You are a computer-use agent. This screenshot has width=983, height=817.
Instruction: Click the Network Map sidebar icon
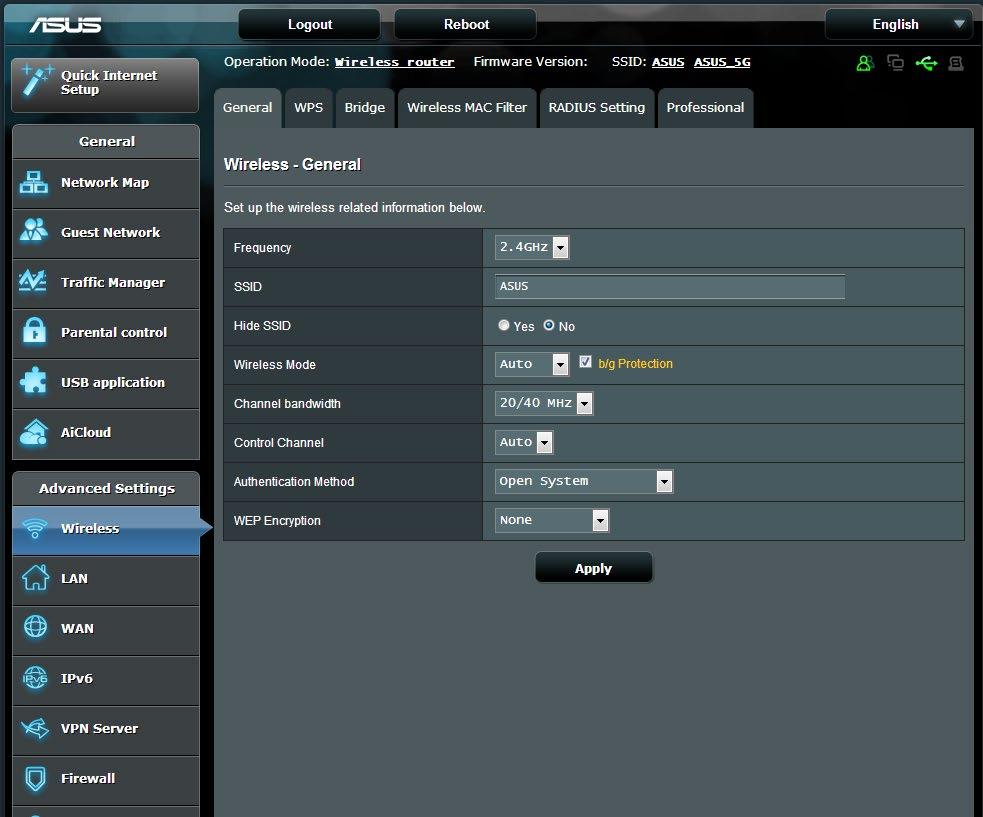(34, 182)
